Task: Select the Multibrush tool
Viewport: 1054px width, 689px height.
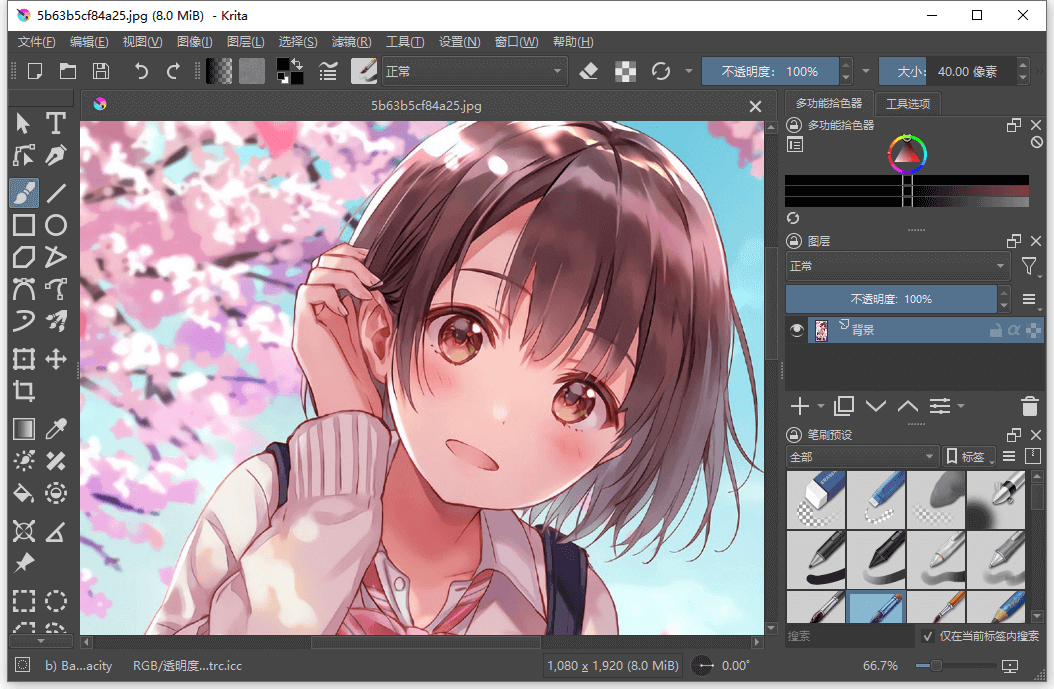Action: (x=56, y=321)
